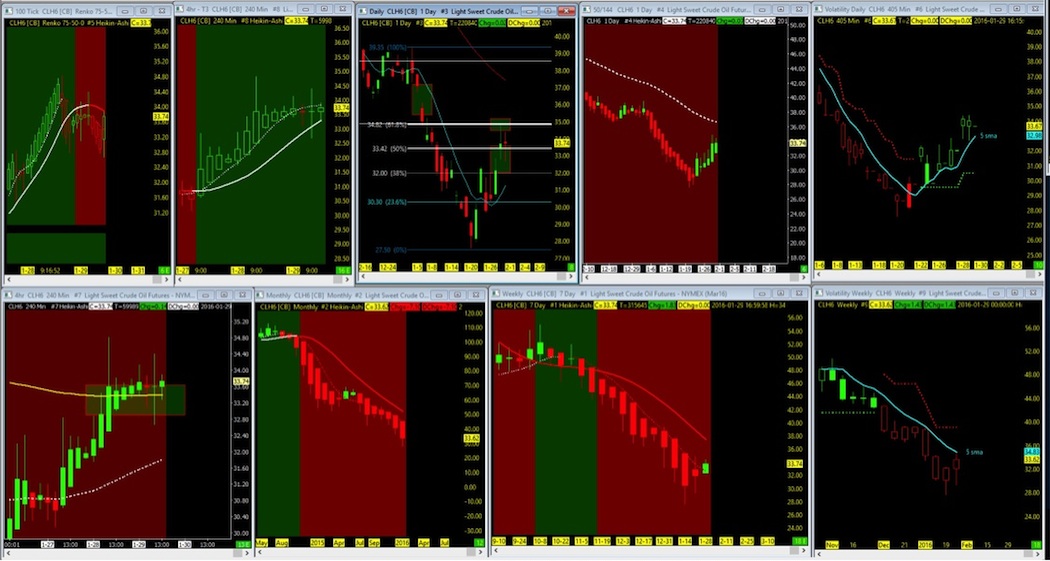Click the 50/144 window's chart icon
The image size is (1050, 561).
point(587,9)
